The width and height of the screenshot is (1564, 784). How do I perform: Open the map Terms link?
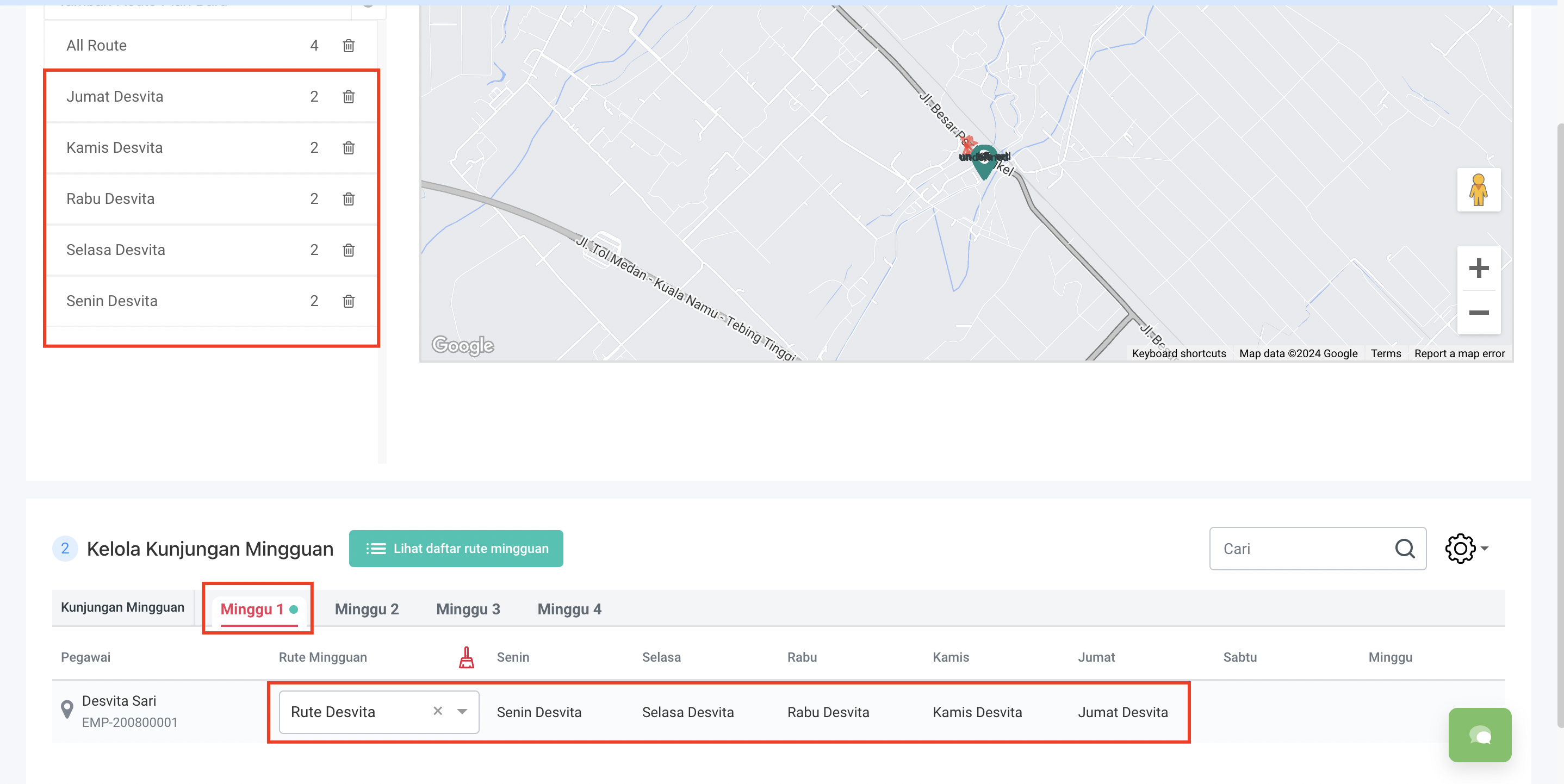pos(1386,353)
